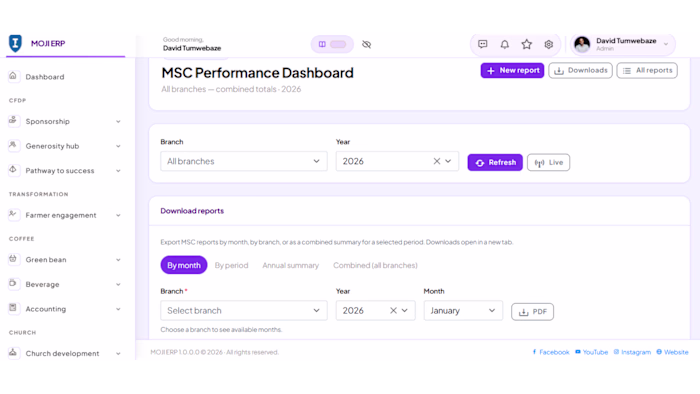Select the By month tab
700x394 pixels.
[x=184, y=265]
